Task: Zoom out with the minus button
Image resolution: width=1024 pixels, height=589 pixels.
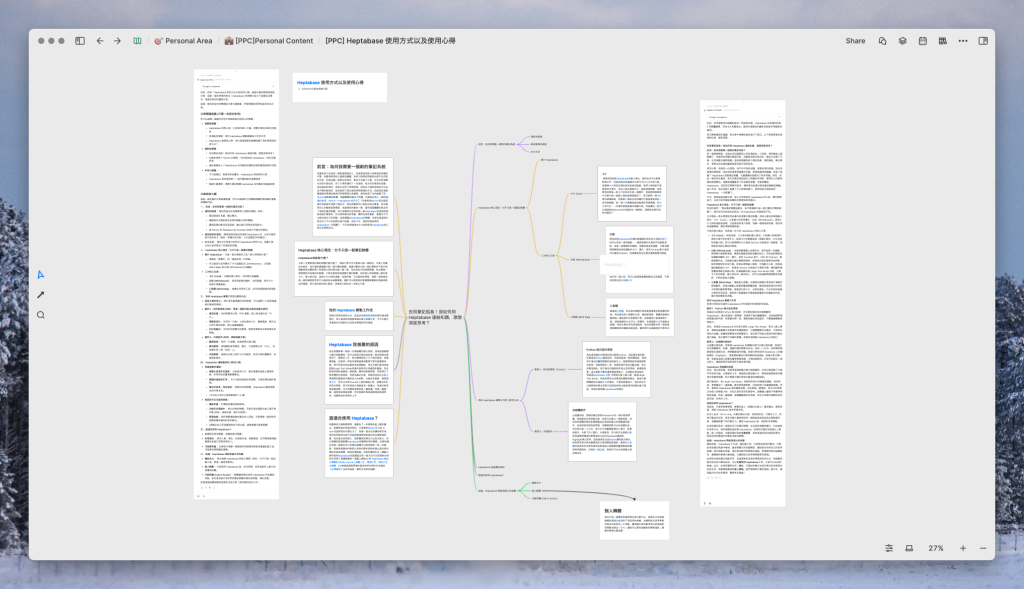Action: [x=983, y=548]
